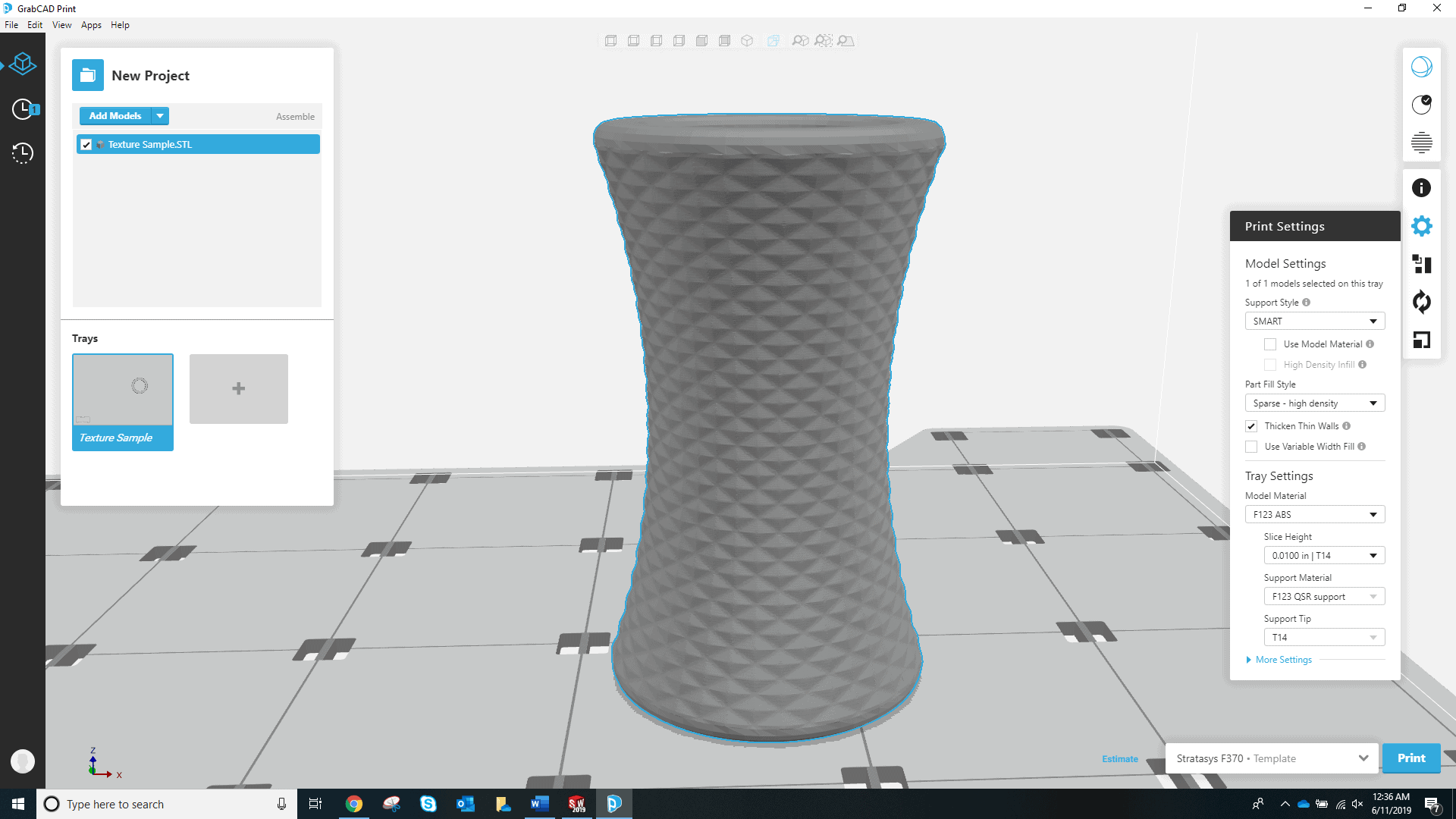1456x819 pixels.
Task: Enable Use Variable Width Fill
Action: coord(1251,447)
